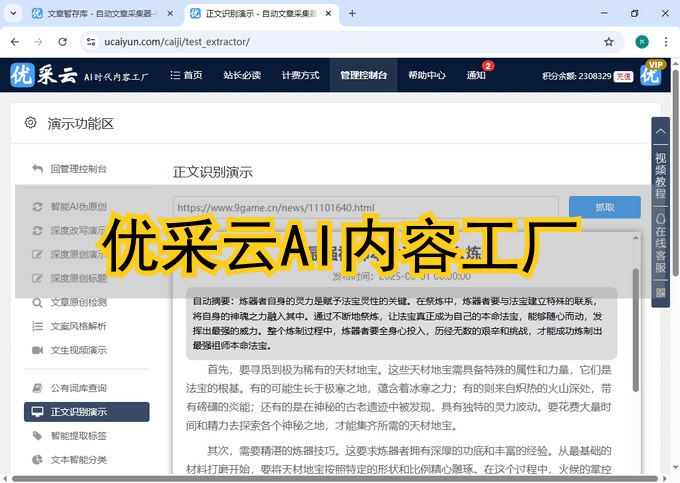
Task: Open 通知 with the red badge
Action: pyautogui.click(x=477, y=75)
